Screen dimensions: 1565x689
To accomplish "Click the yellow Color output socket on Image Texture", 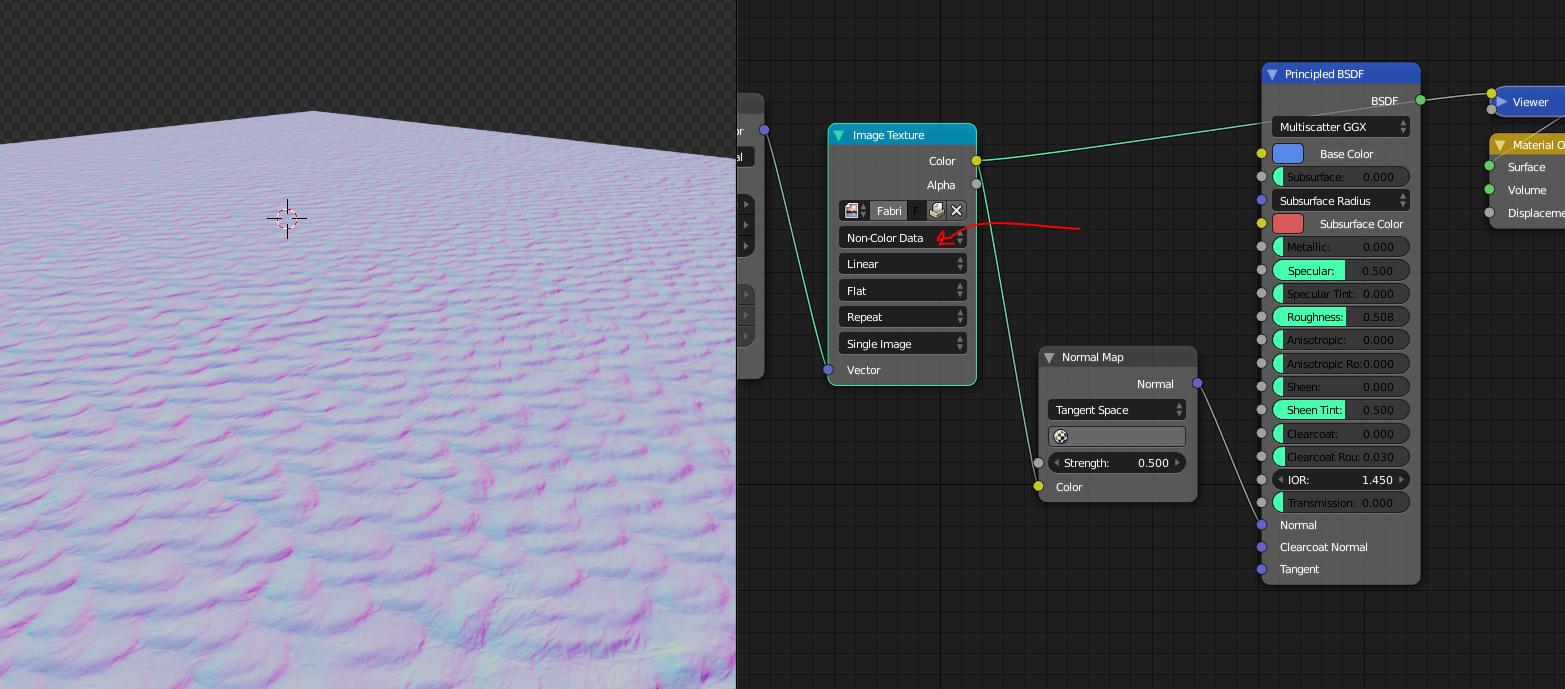I will pyautogui.click(x=976, y=161).
